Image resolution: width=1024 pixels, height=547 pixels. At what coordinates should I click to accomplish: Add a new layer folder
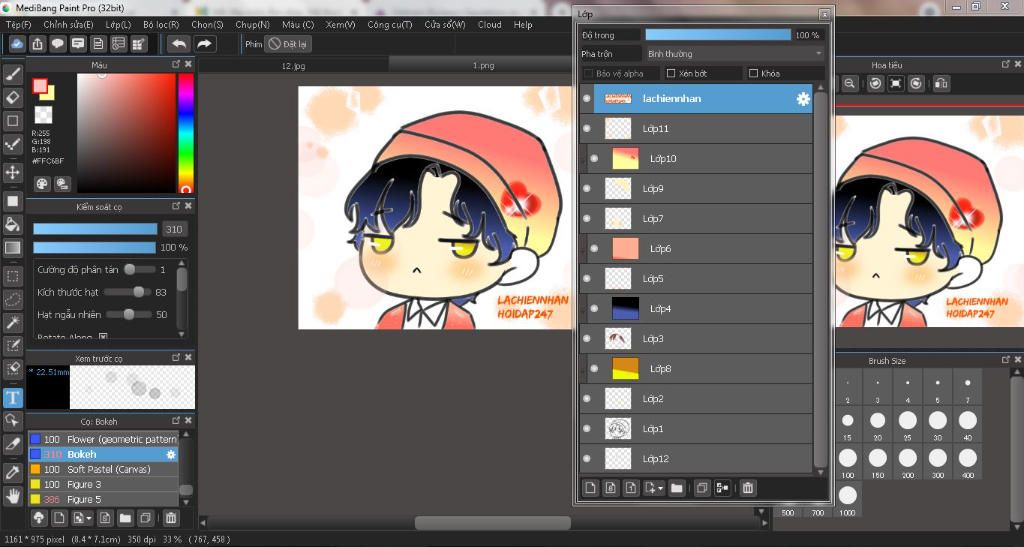pyautogui.click(x=677, y=488)
